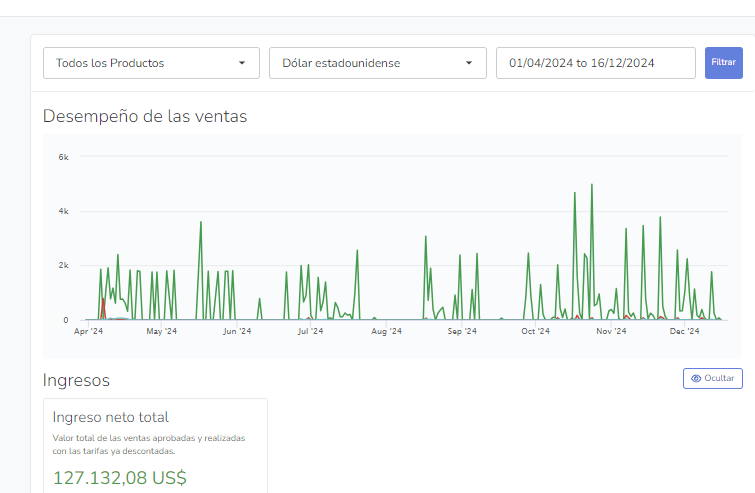The width and height of the screenshot is (755, 493).
Task: Select the Apr '24 x-axis label
Action: 89,331
